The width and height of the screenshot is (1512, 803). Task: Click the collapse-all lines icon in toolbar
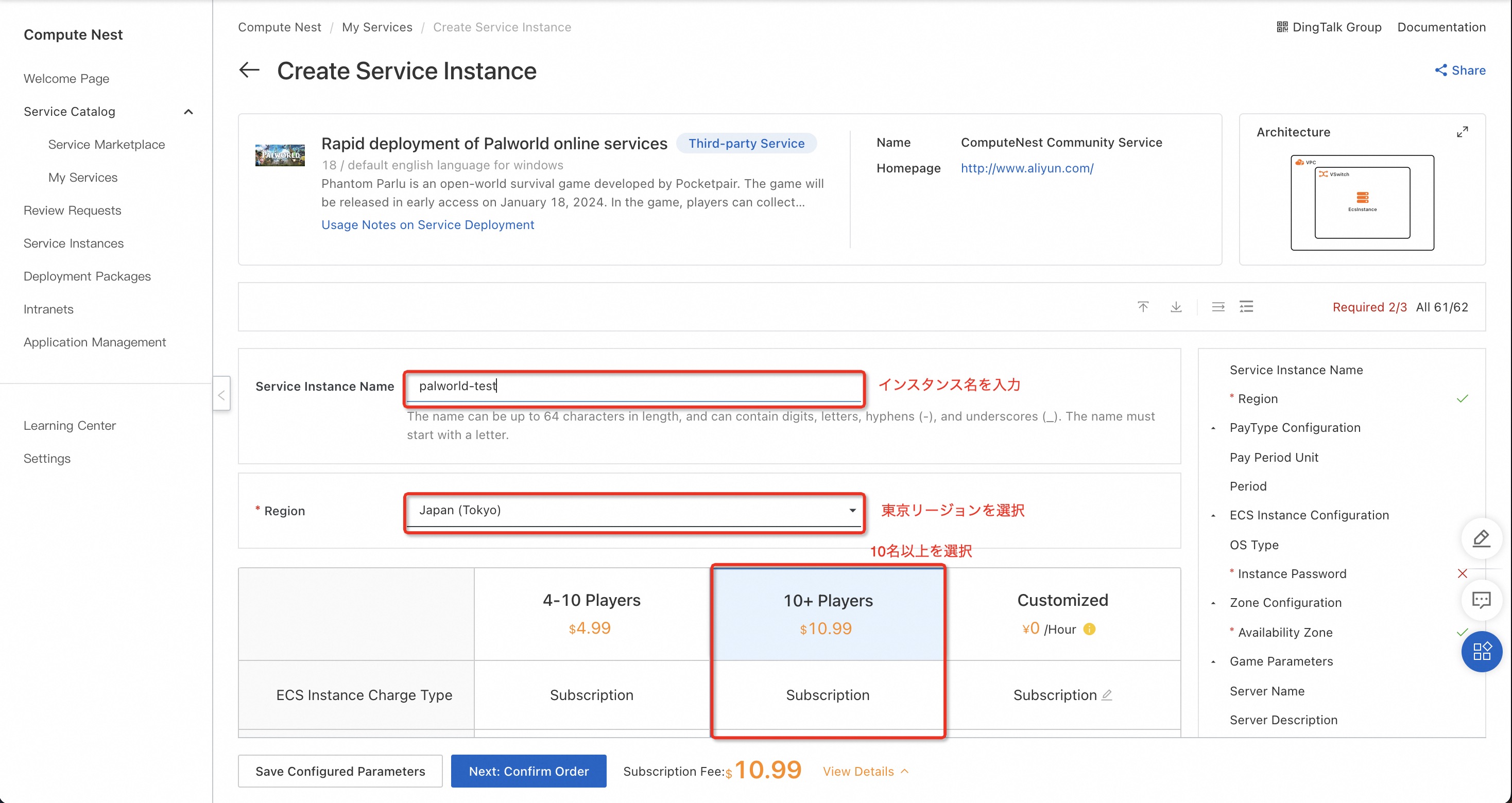point(1218,307)
